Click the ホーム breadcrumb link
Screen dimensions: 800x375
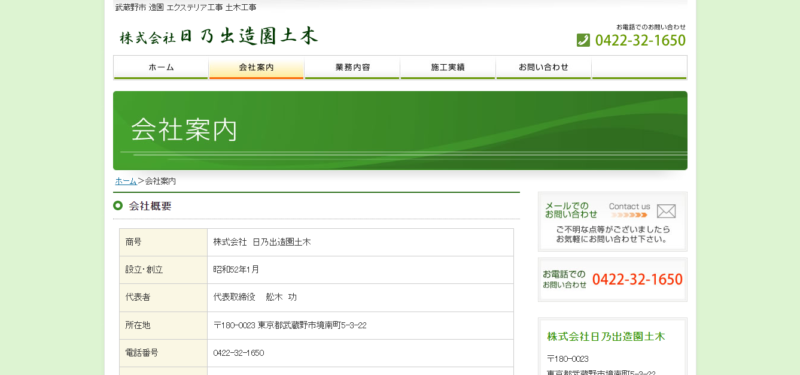pos(126,181)
